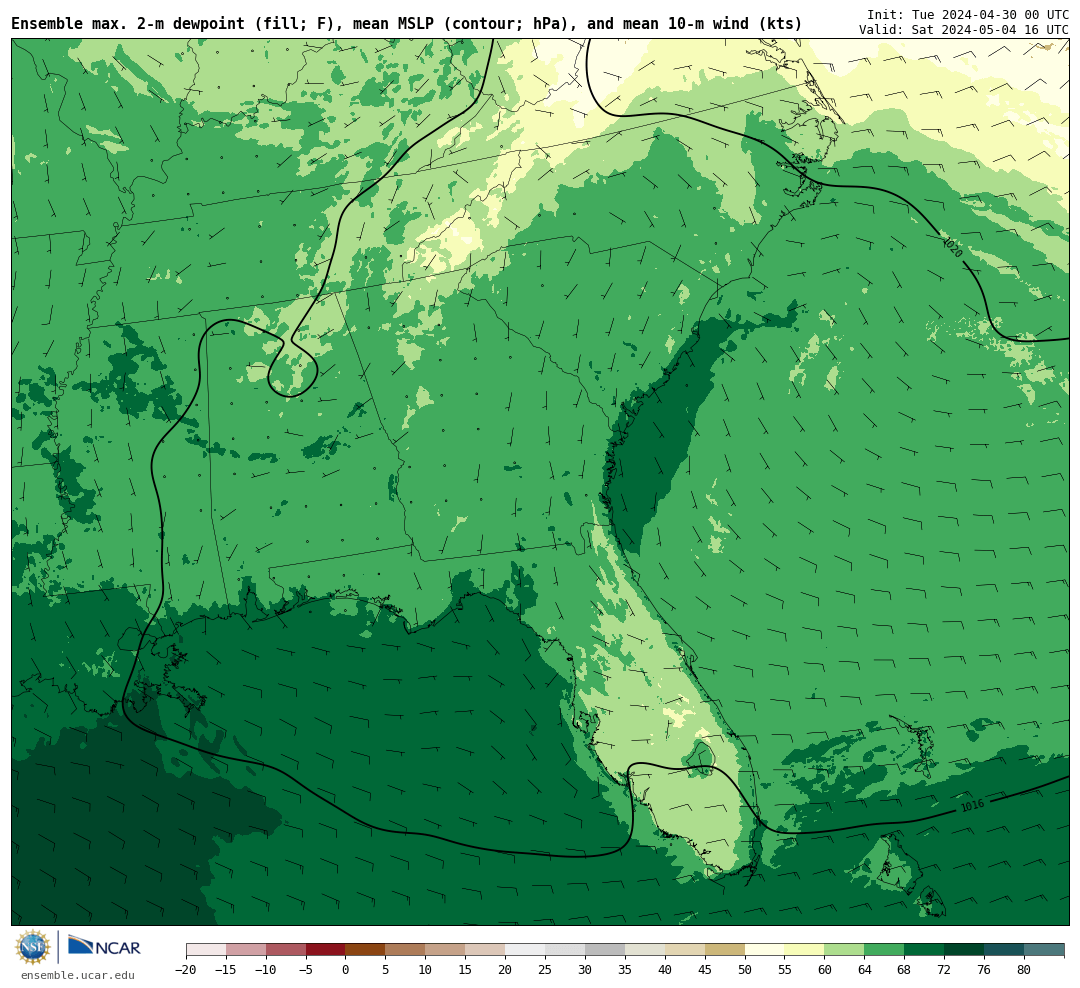The width and height of the screenshot is (1080, 988).
Task: Pick the 15 to 20 pale tan legend swatch
Action: 486,950
